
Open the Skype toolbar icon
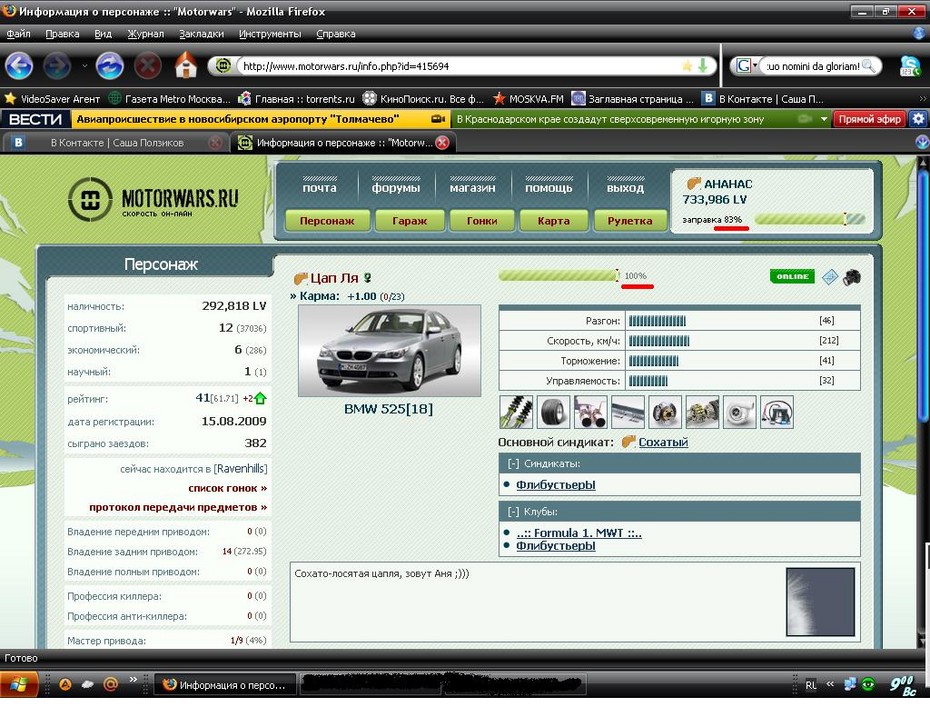tap(910, 65)
